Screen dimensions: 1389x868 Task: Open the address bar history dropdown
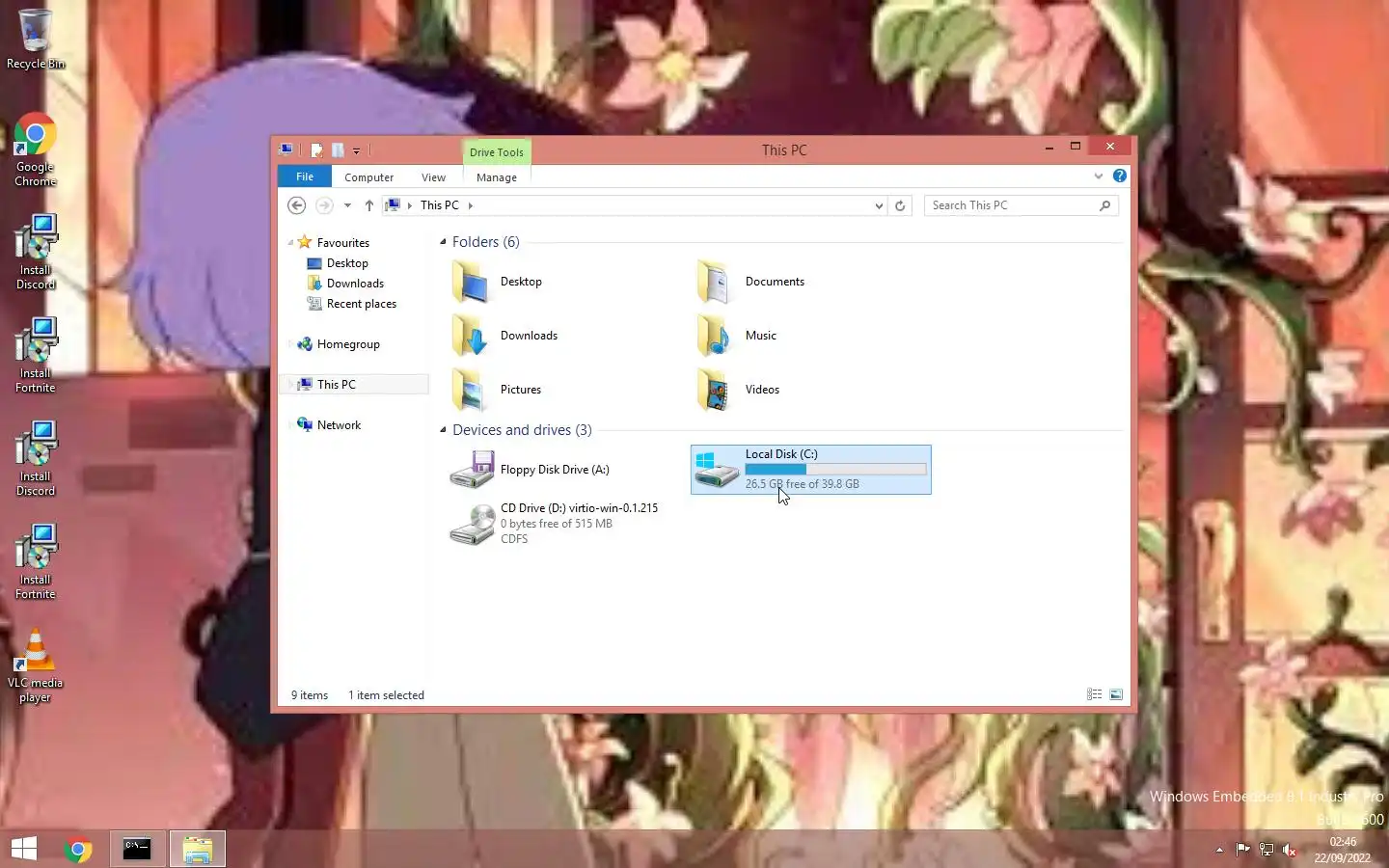pos(879,205)
